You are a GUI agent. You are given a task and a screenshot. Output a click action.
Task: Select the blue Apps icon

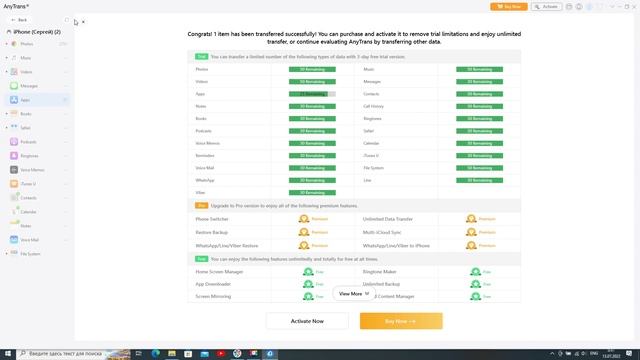click(x=14, y=100)
